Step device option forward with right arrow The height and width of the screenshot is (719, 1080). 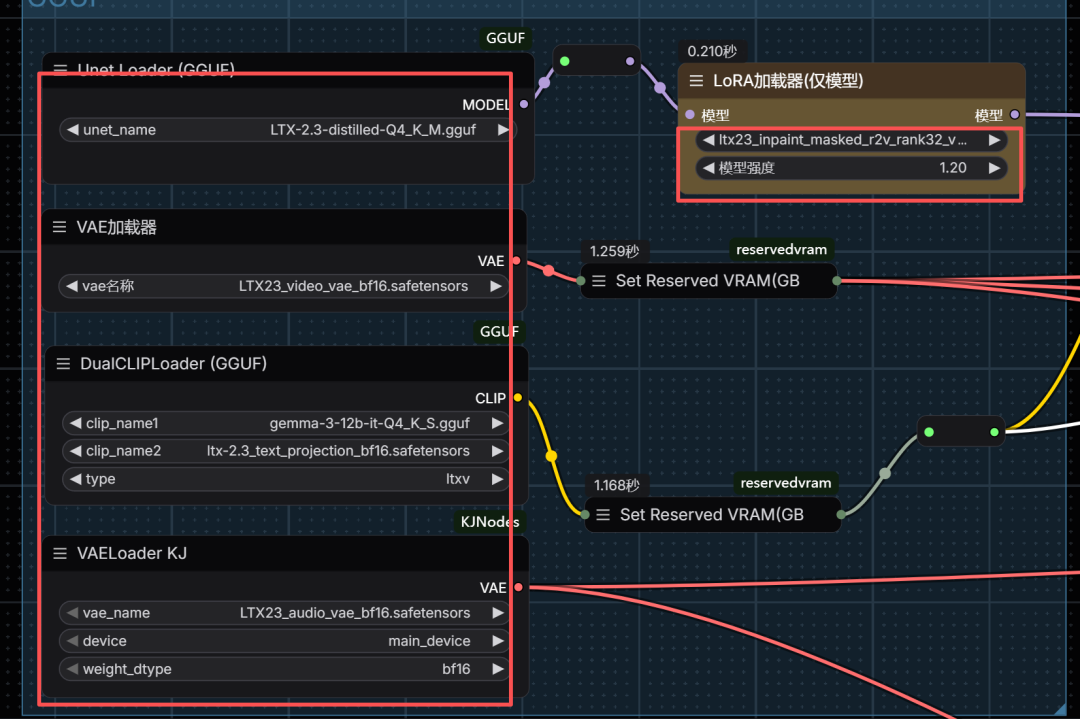click(498, 641)
